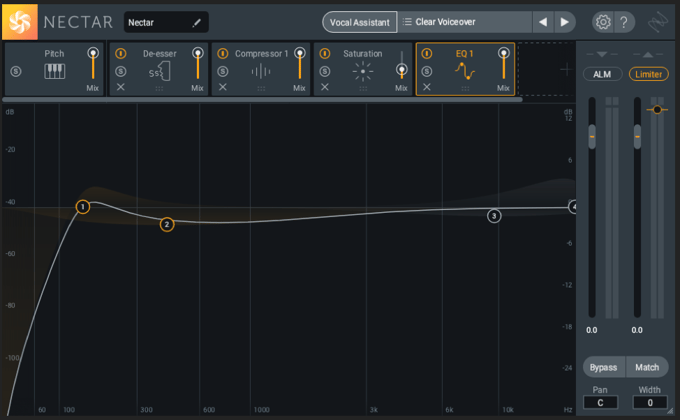Toggle the Limiter button
Screen dimensions: 680x420
click(x=648, y=74)
